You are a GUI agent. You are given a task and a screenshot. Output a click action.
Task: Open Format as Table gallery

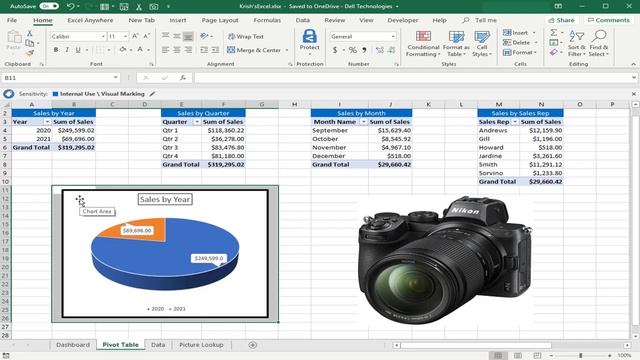click(456, 43)
